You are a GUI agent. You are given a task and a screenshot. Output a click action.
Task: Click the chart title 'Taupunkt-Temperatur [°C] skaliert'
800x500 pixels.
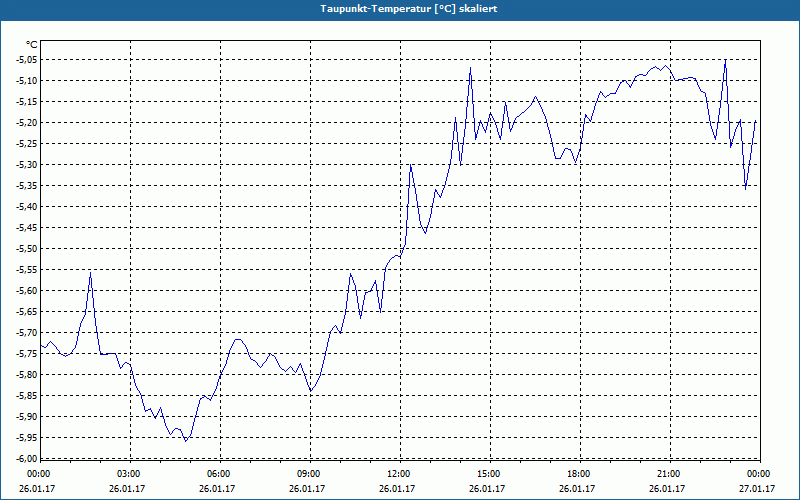click(409, 9)
